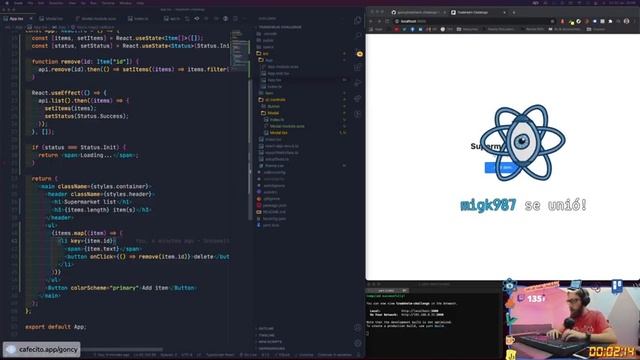
Task: Open Source Control with the yellow badge
Action: tap(358, 52)
